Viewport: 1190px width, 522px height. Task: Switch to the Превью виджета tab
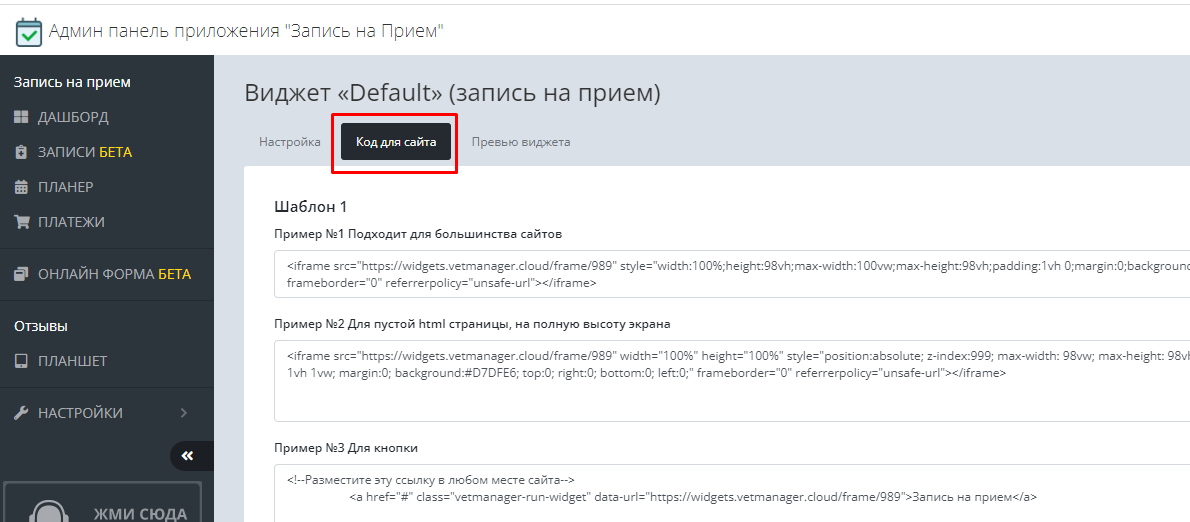[x=521, y=142]
